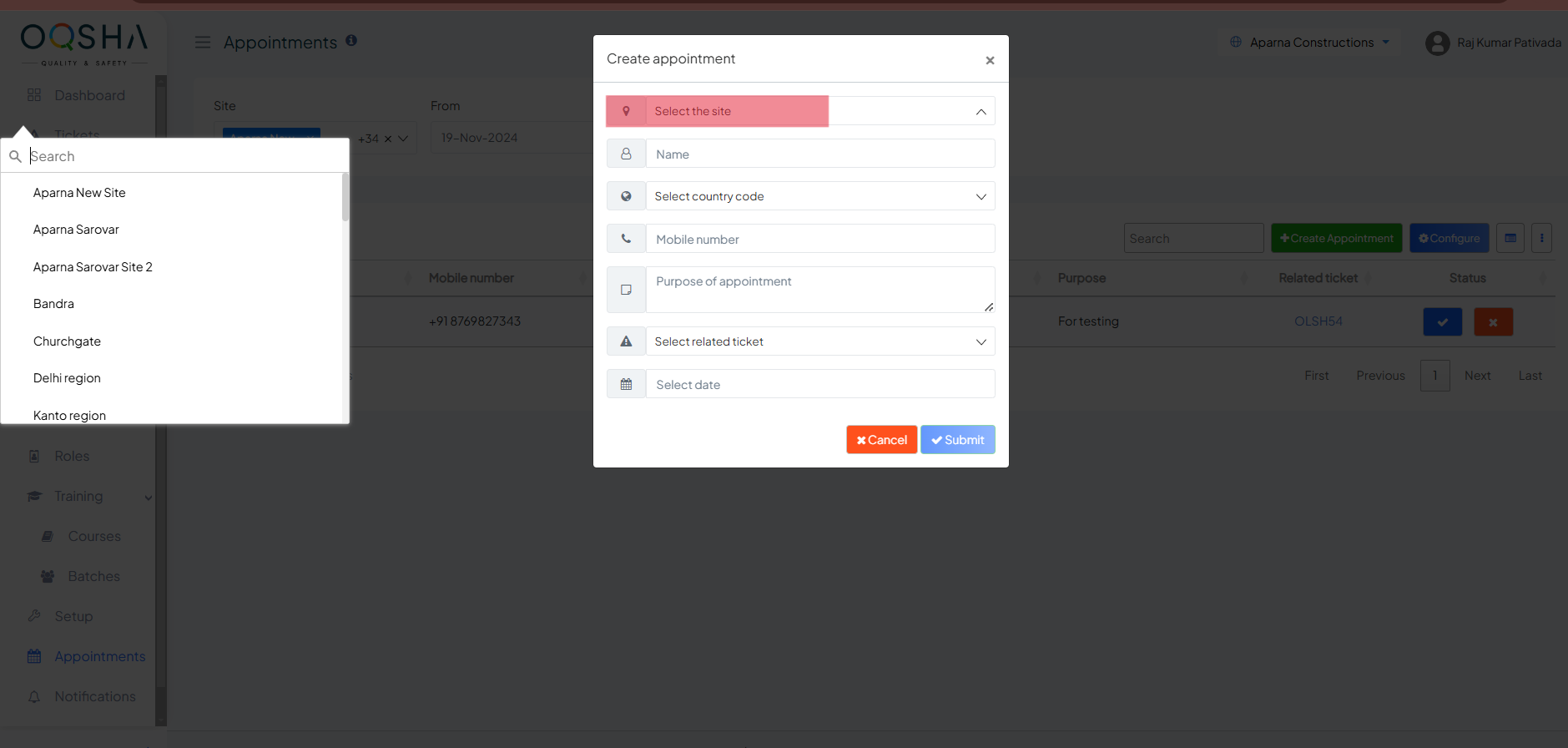
Task: Click the red reject X button
Action: (x=1493, y=321)
